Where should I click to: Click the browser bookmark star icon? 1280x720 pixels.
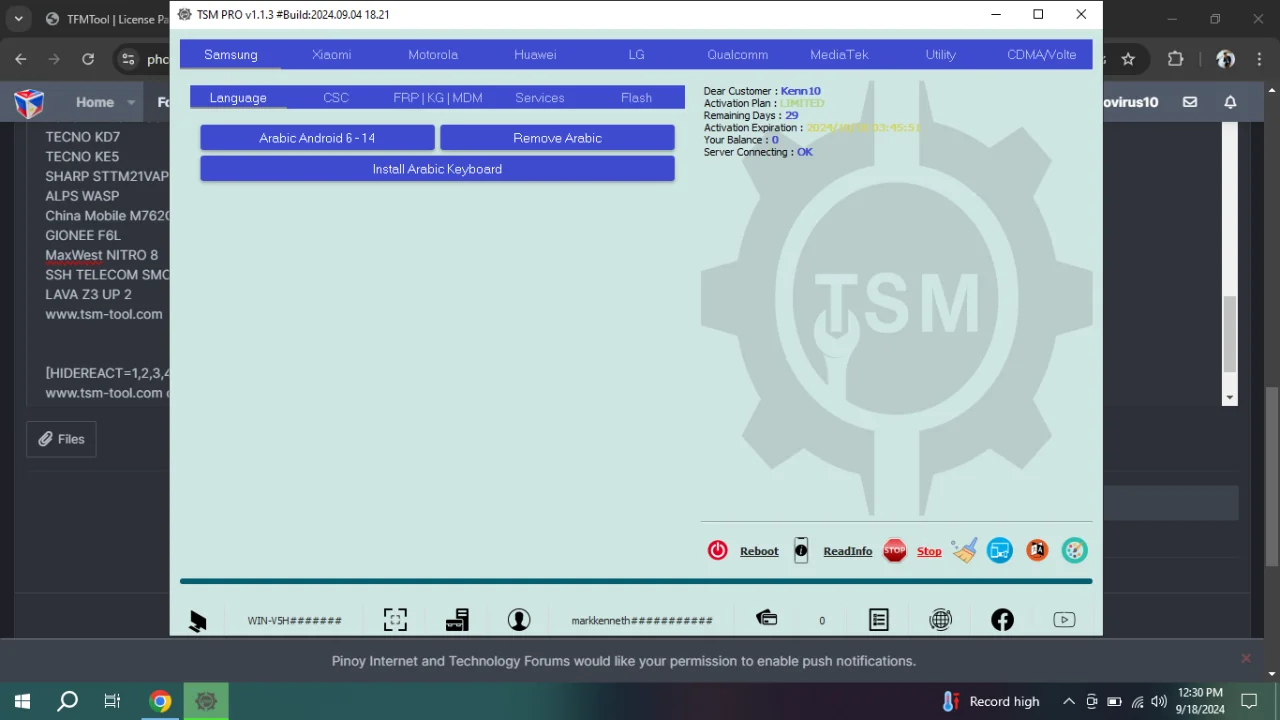click(1128, 59)
